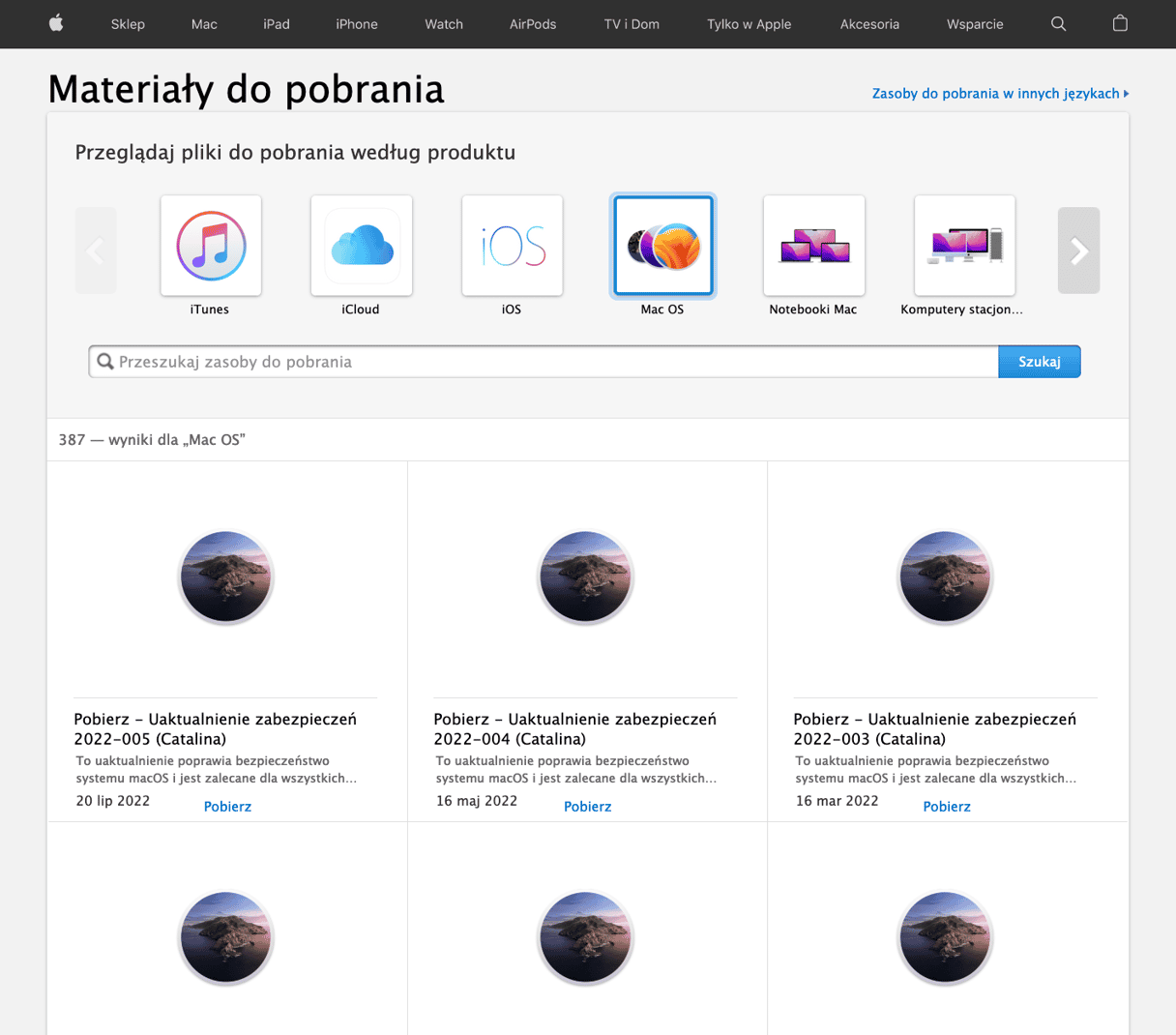Select the Mac OS product icon
Viewport: 1176px width, 1035px height.
coord(663,246)
